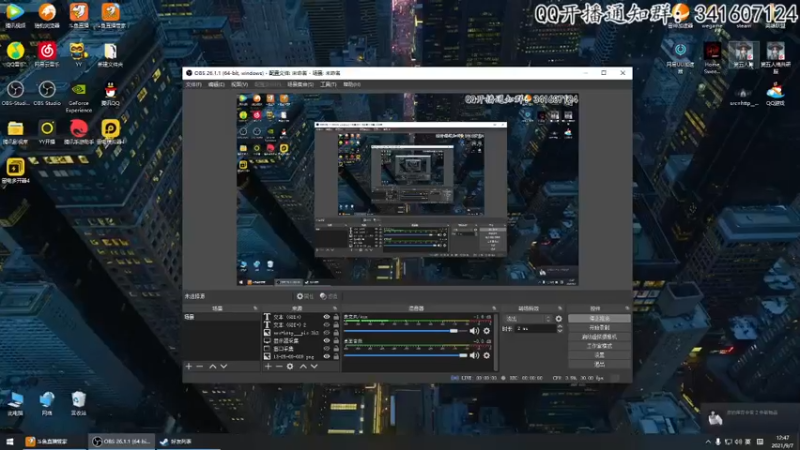Click the Start Streaming button in Controls
The height and width of the screenshot is (450, 800).
pyautogui.click(x=599, y=318)
